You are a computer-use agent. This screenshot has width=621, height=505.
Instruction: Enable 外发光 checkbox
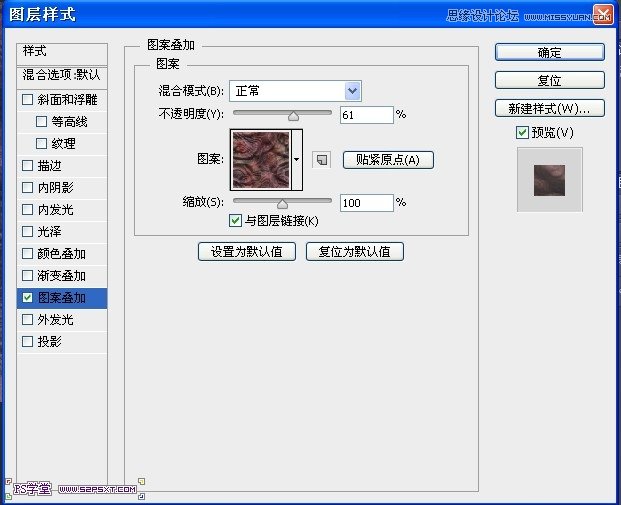pos(27,319)
